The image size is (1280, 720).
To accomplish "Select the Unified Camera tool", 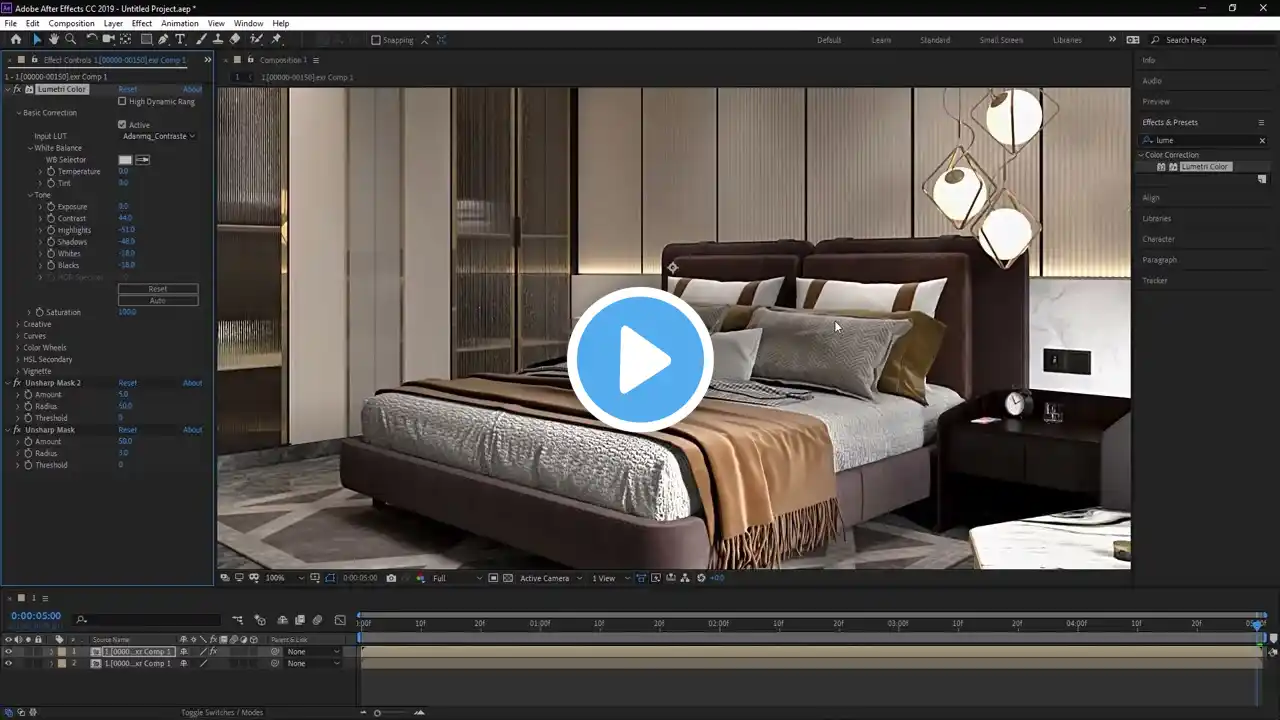I will click(109, 40).
